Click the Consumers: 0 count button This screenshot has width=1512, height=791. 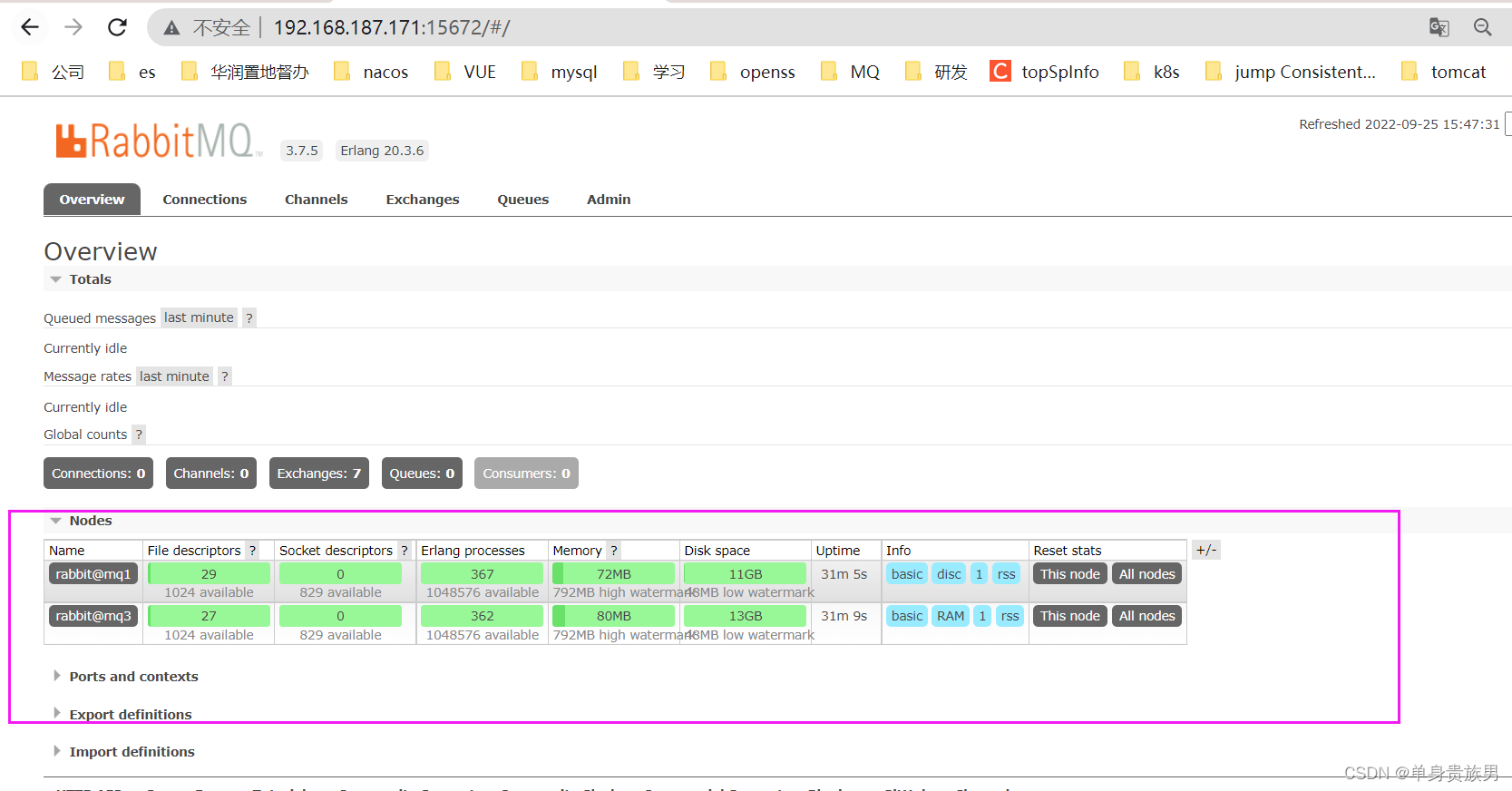(526, 474)
